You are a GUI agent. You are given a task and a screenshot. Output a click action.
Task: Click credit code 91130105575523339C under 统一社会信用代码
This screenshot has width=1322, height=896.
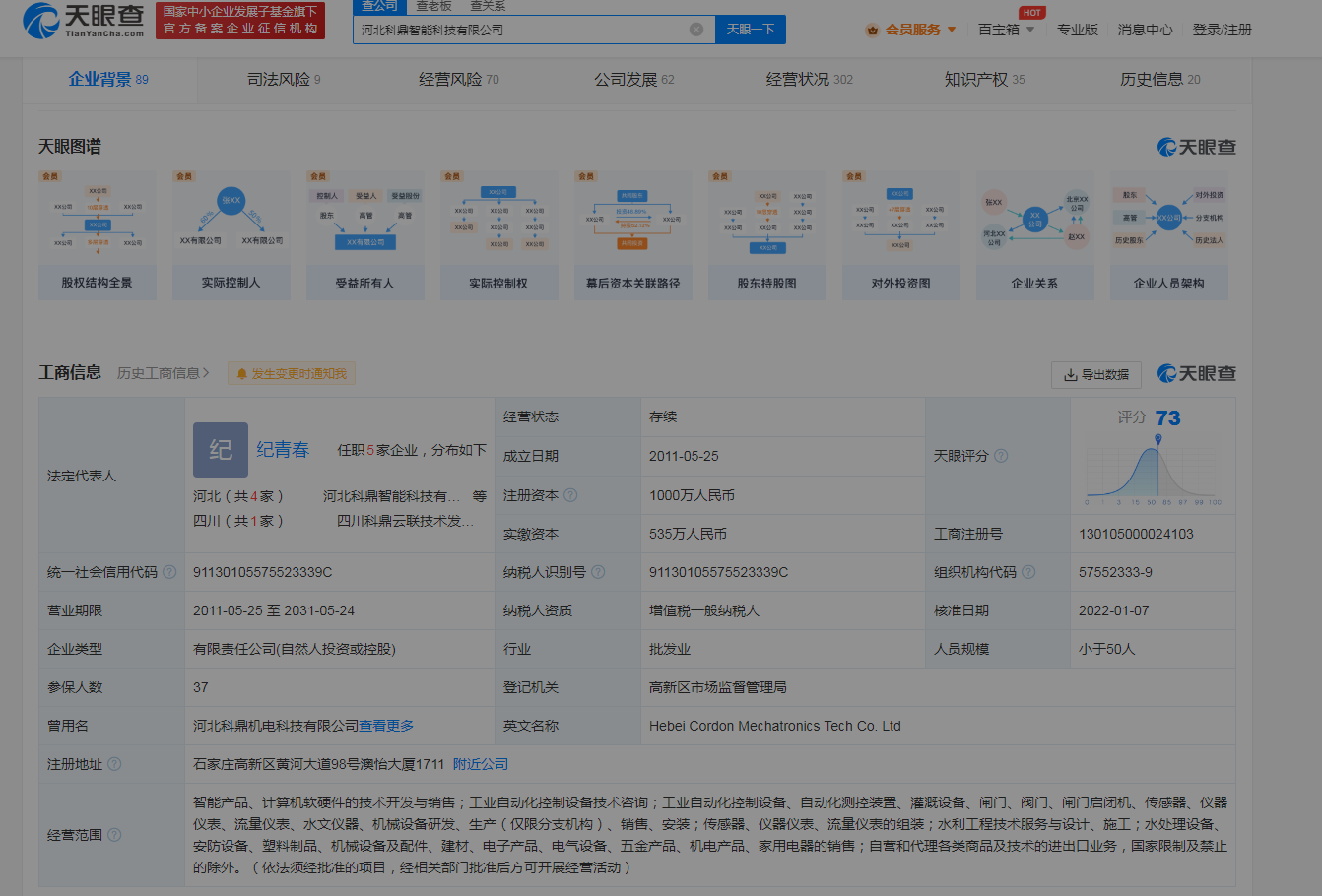point(263,572)
